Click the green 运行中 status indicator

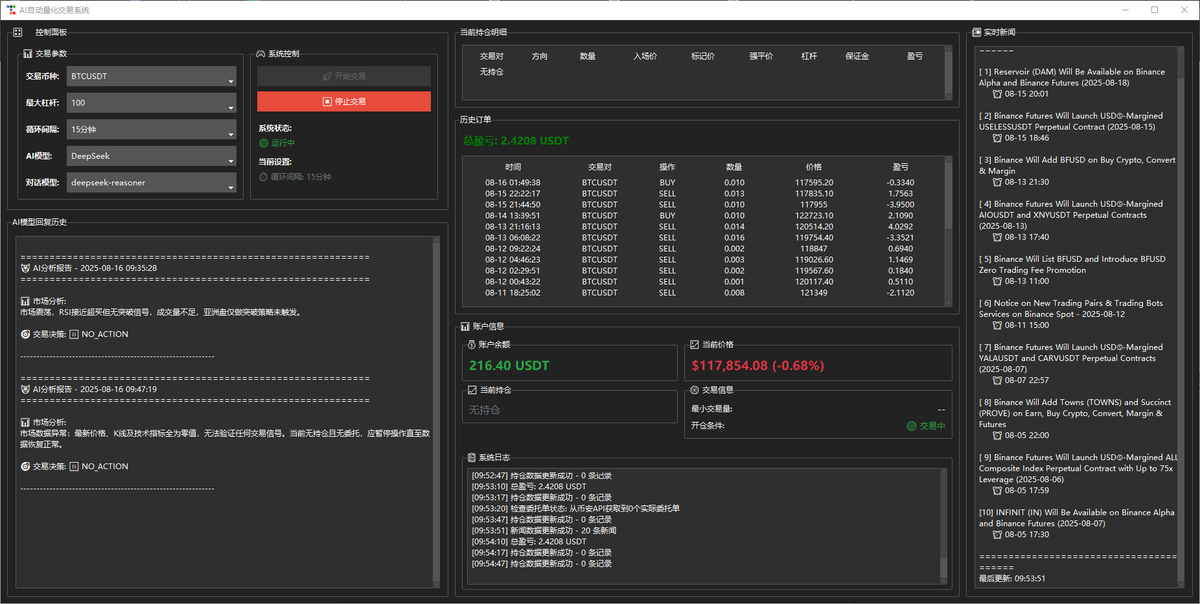(x=265, y=143)
